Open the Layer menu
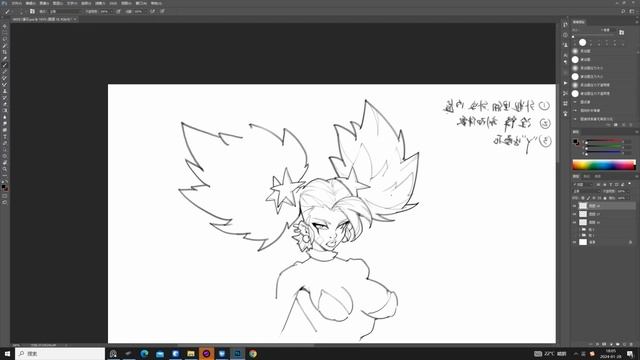 coord(58,3)
